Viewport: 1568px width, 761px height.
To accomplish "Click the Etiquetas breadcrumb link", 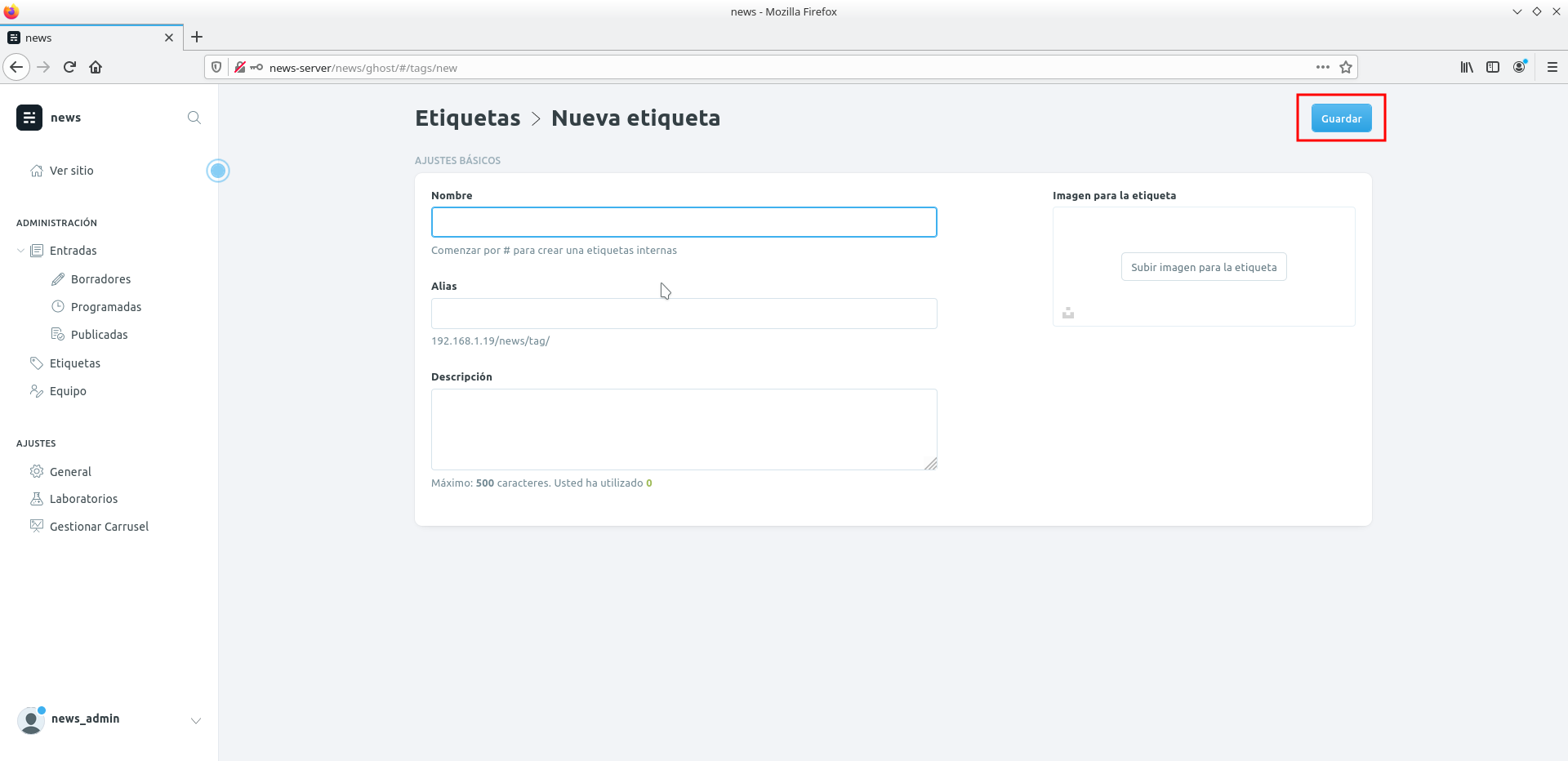I will click(x=467, y=118).
